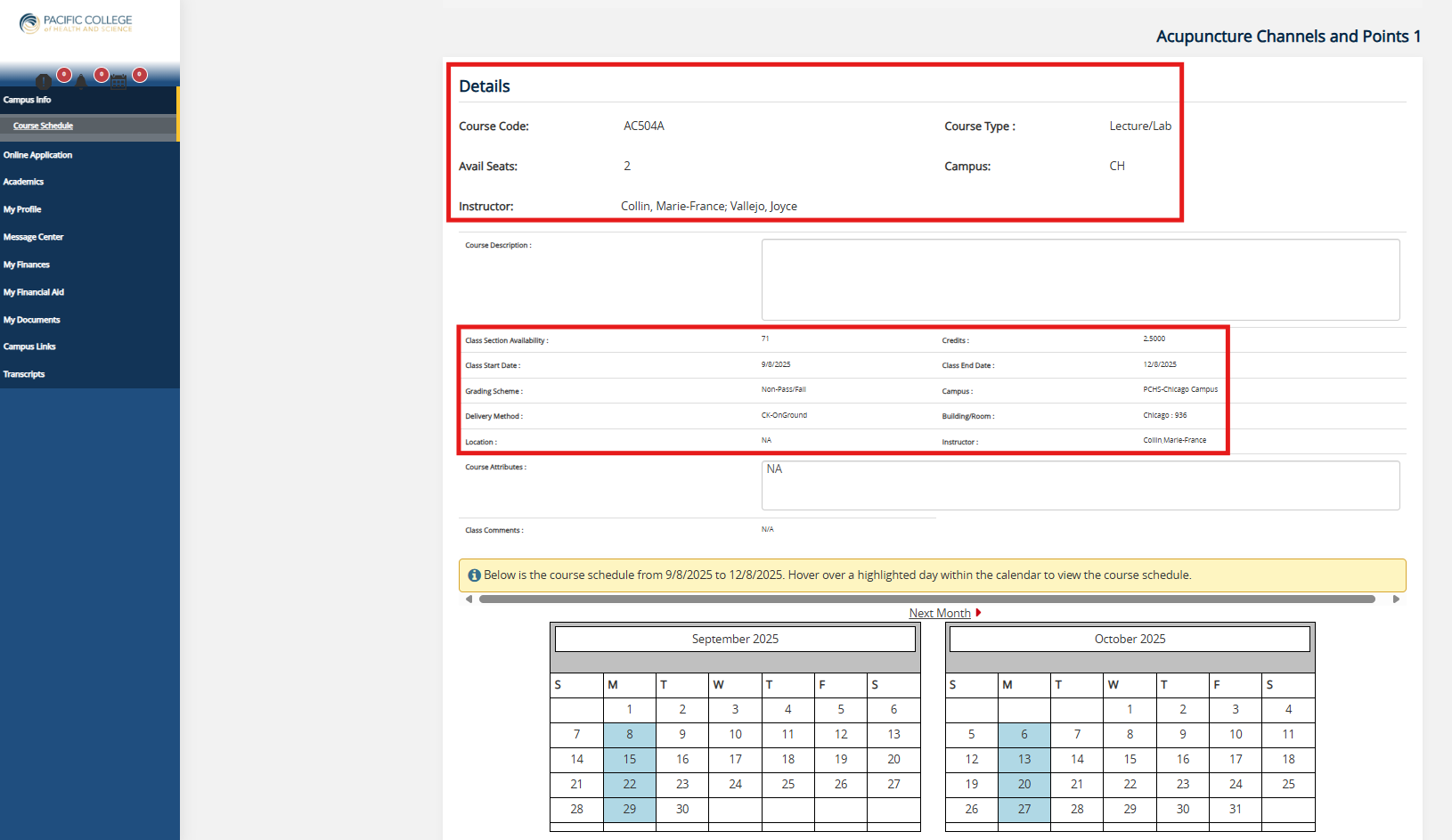This screenshot has width=1452, height=840.
Task: Open the Message Center menu item
Action: pyautogui.click(x=34, y=237)
